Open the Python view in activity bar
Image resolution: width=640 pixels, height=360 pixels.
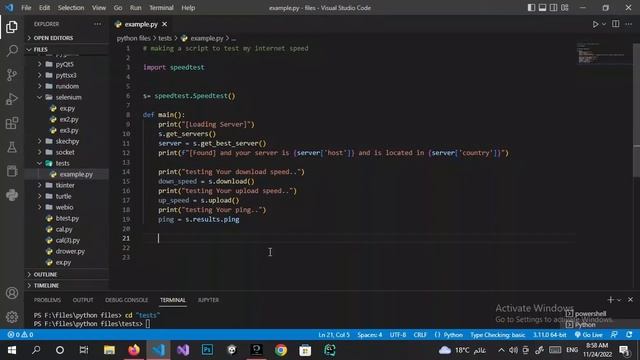tap(12, 195)
